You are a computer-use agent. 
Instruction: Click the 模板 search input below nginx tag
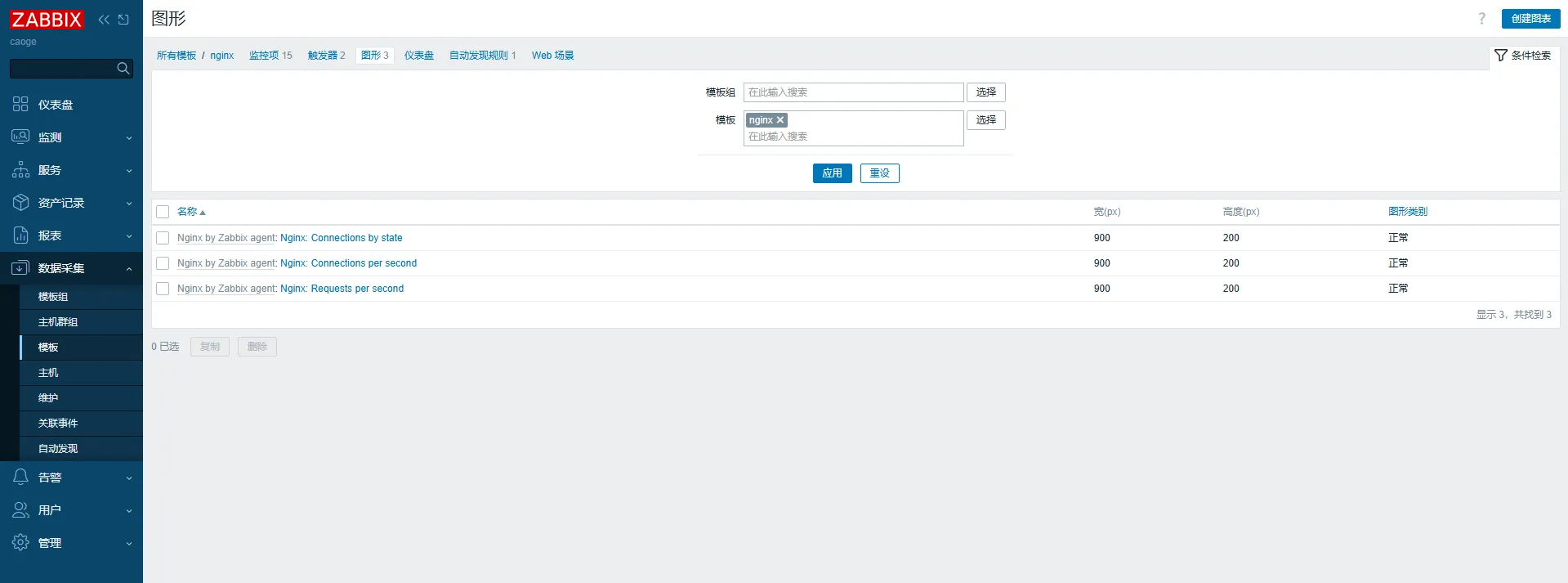click(854, 137)
